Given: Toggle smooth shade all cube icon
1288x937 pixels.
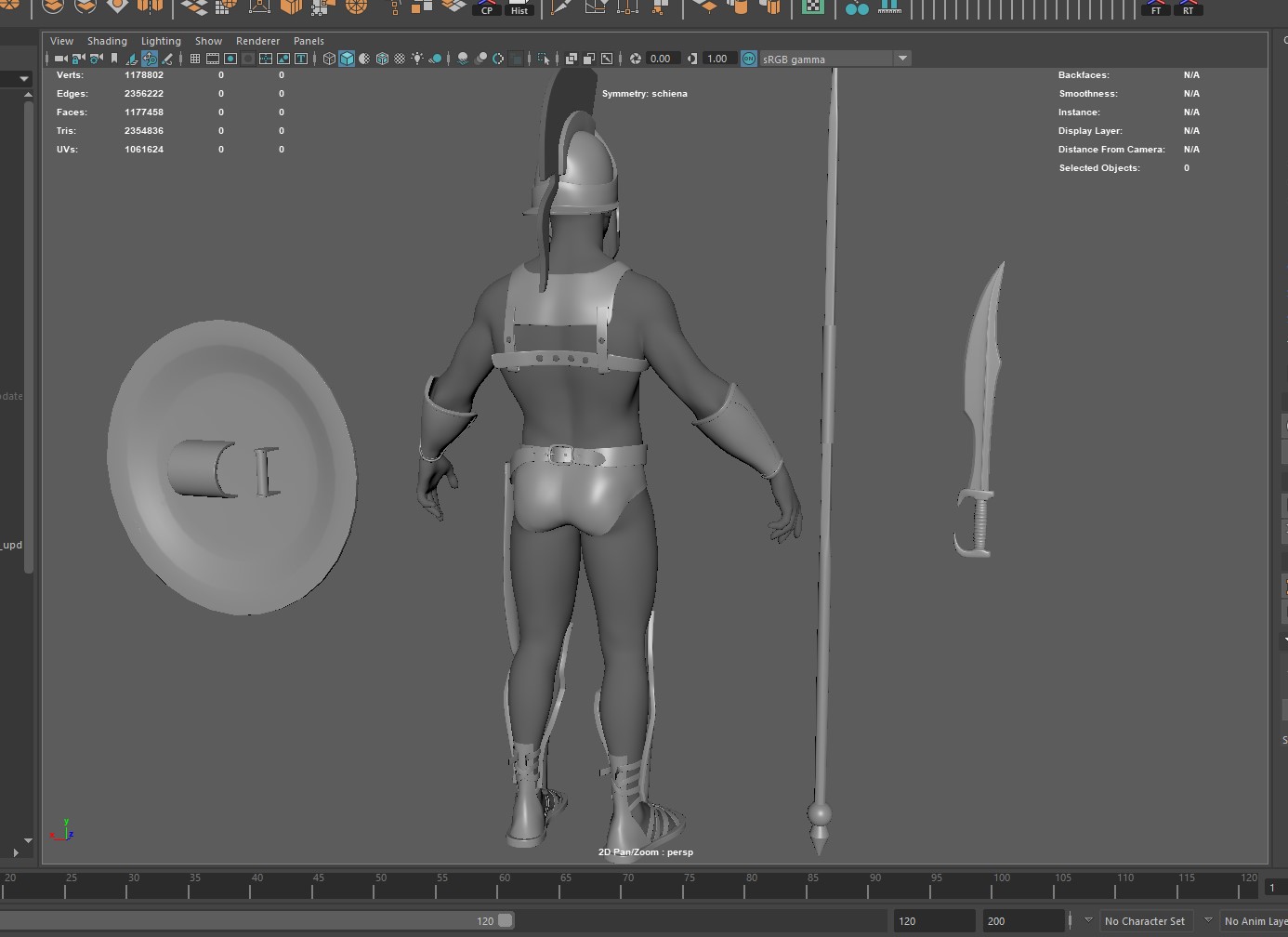Looking at the screenshot, I should point(347,59).
